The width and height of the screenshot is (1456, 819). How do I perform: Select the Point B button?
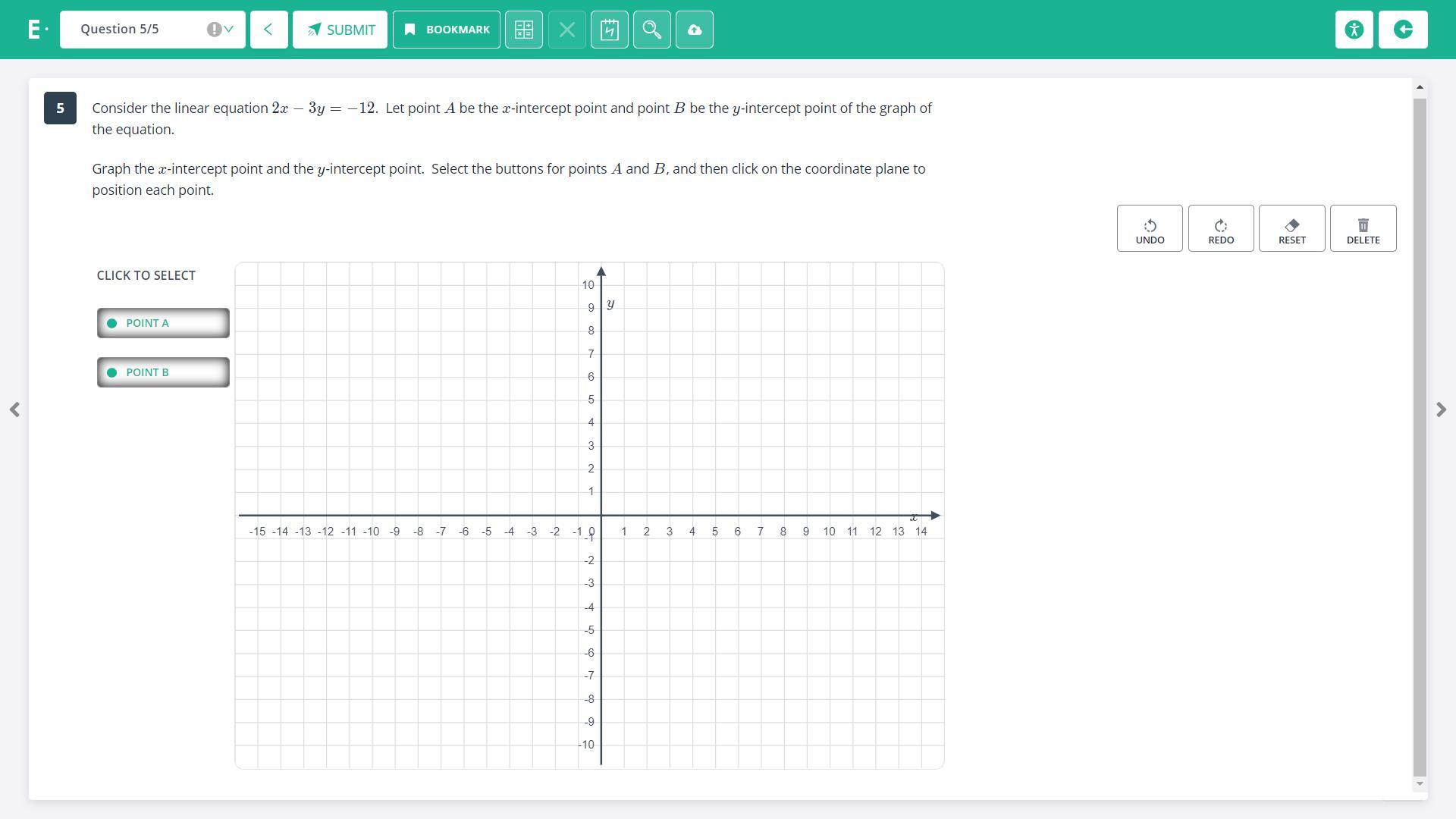[163, 372]
